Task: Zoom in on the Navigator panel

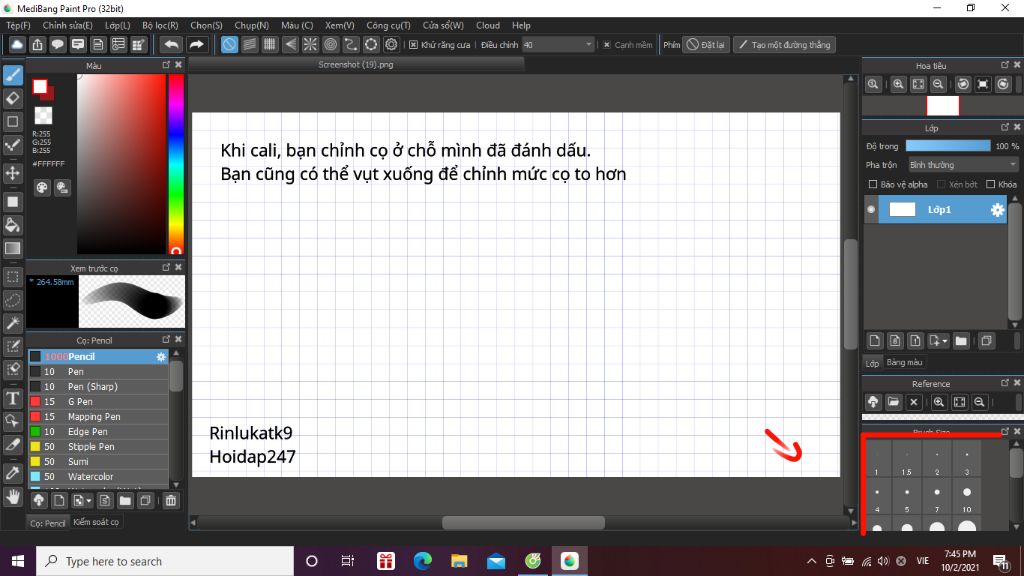Action: click(x=898, y=84)
